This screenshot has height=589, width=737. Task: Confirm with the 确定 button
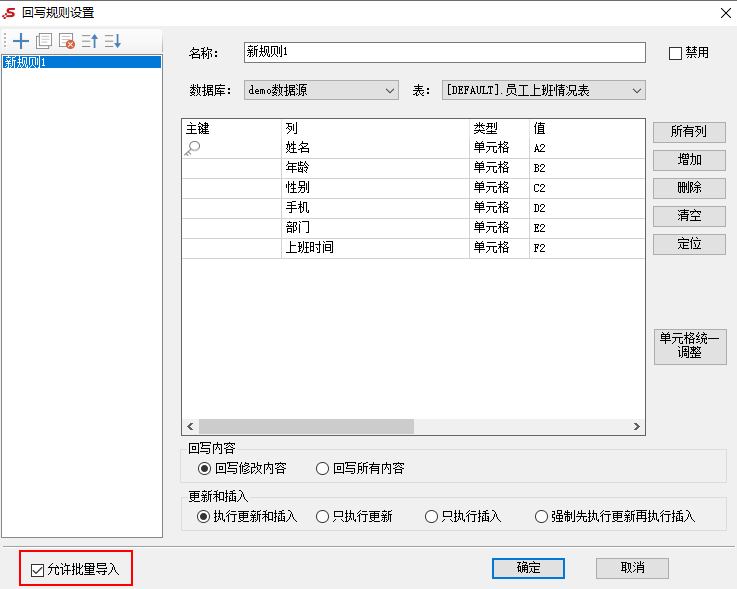click(528, 568)
